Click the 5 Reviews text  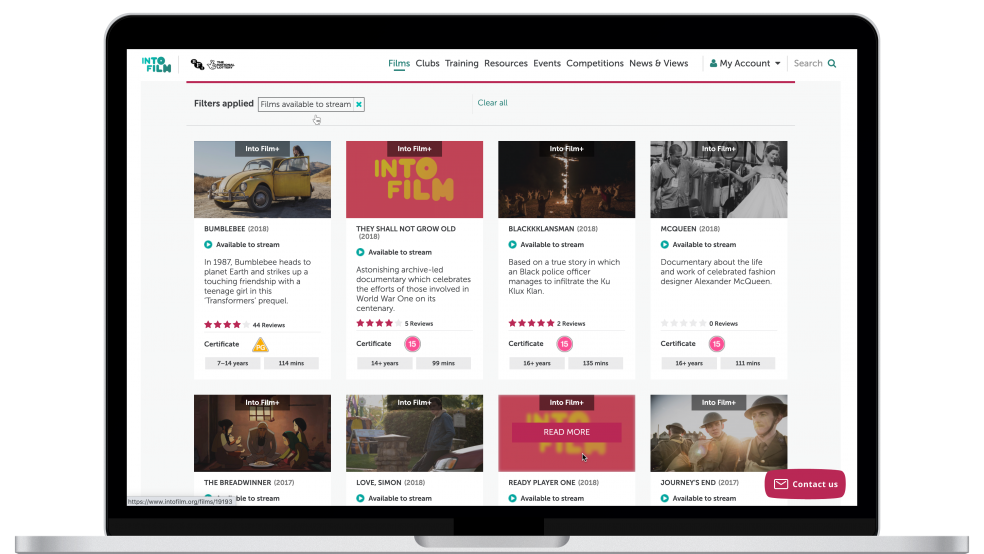pos(419,324)
